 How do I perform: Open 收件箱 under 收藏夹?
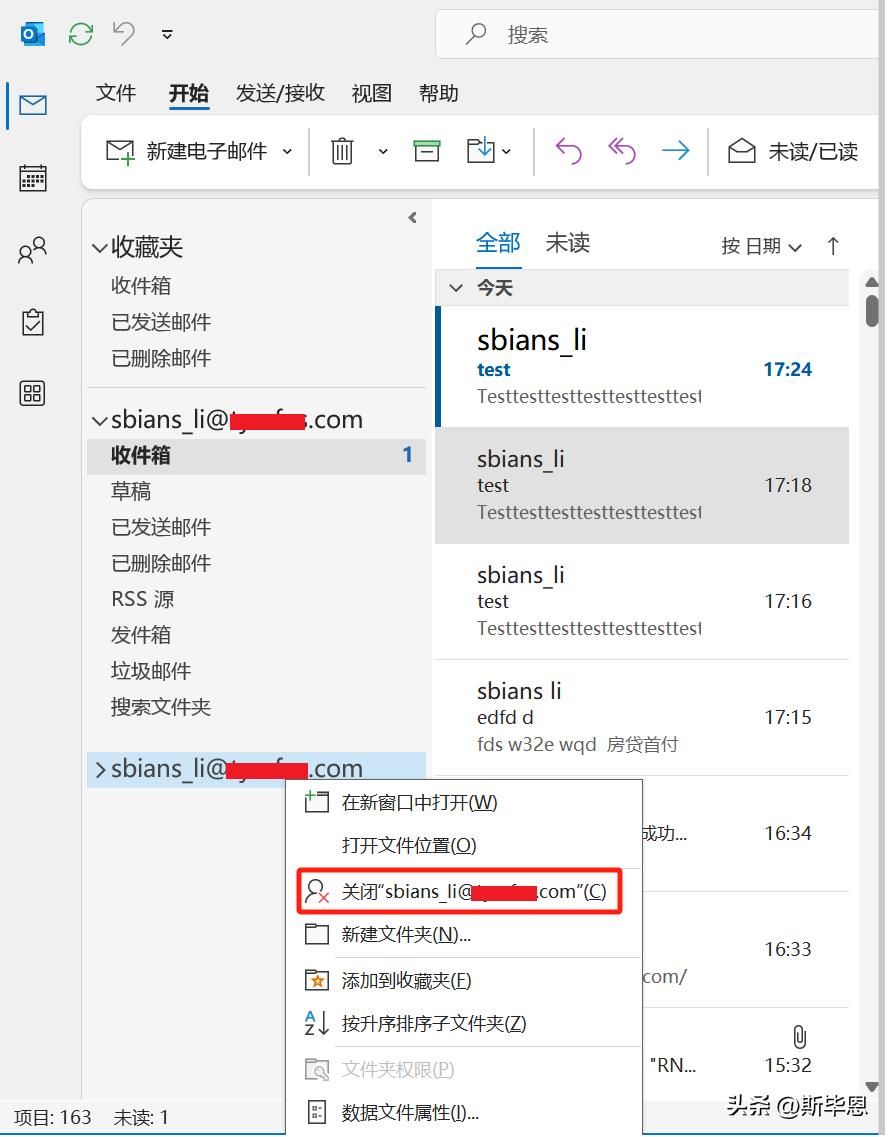pyautogui.click(x=141, y=286)
